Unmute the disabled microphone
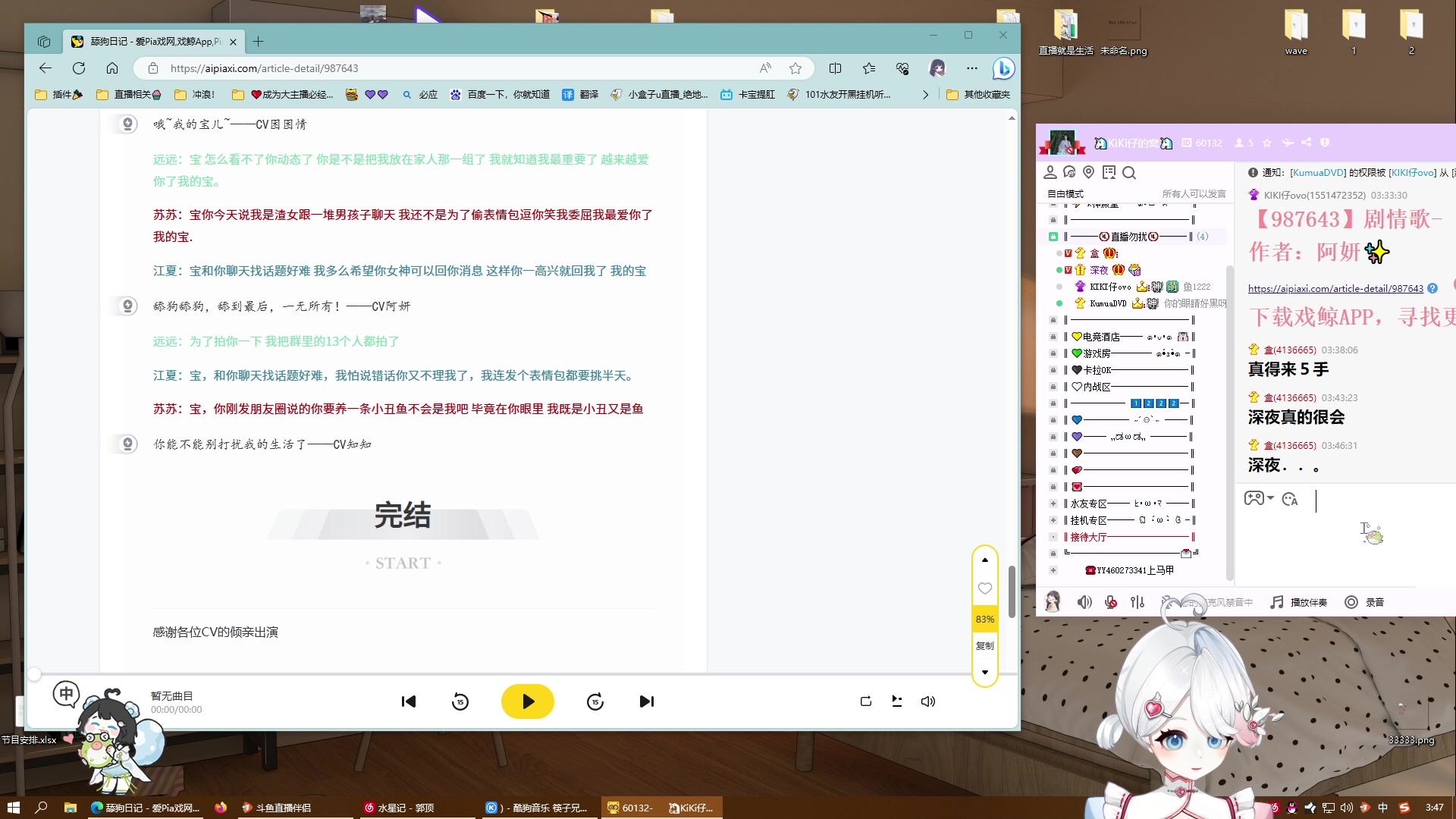 (1110, 601)
